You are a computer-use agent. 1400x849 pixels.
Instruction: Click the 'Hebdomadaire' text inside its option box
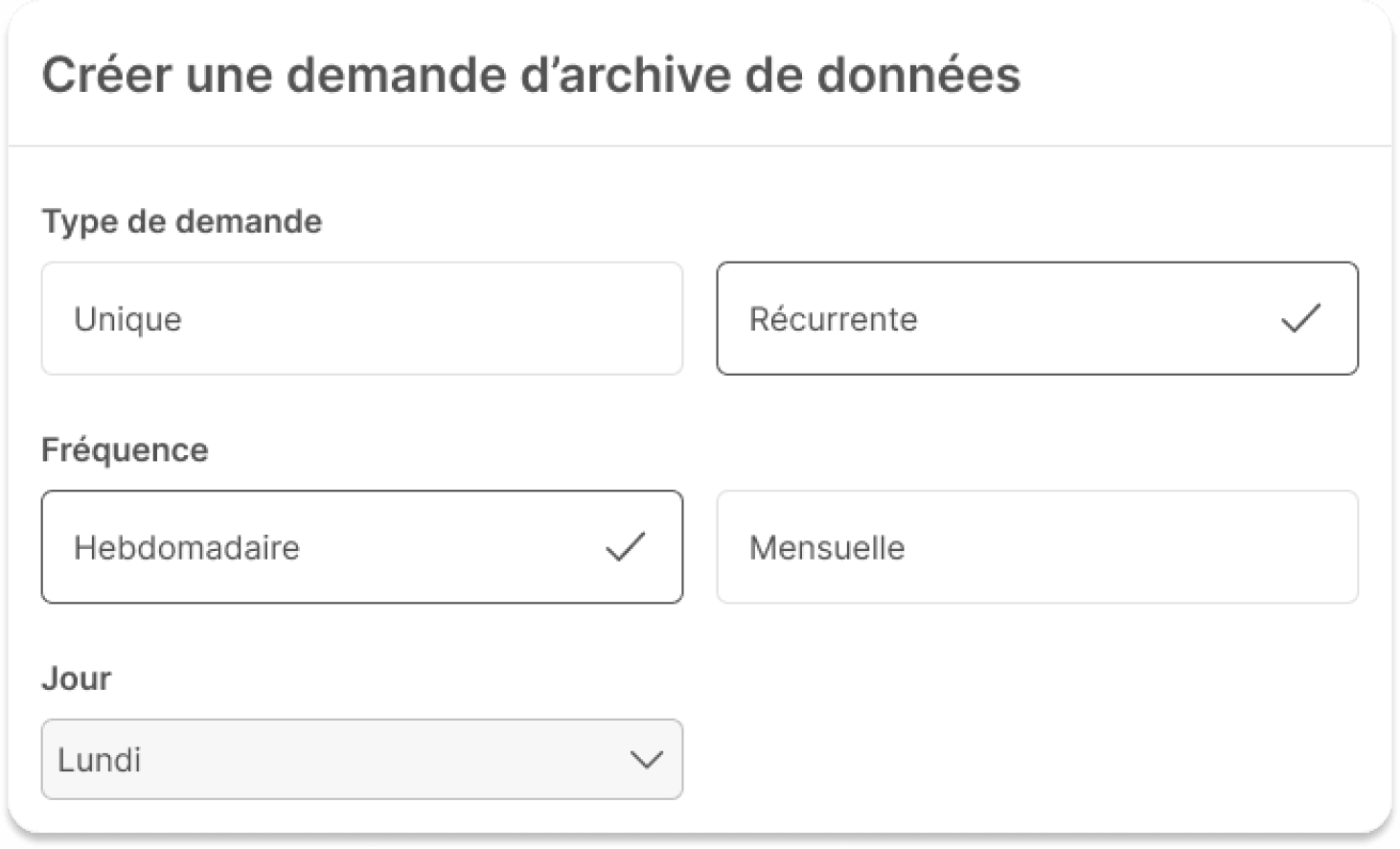pos(187,547)
